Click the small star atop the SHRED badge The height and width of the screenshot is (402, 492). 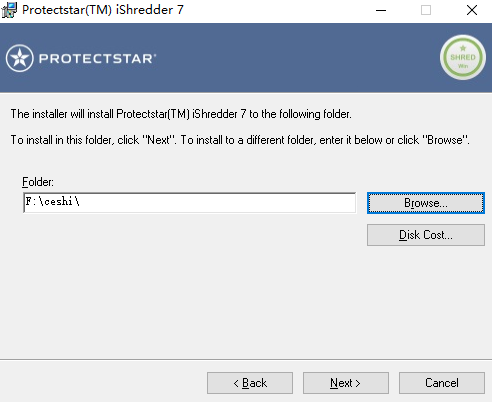pos(463,48)
